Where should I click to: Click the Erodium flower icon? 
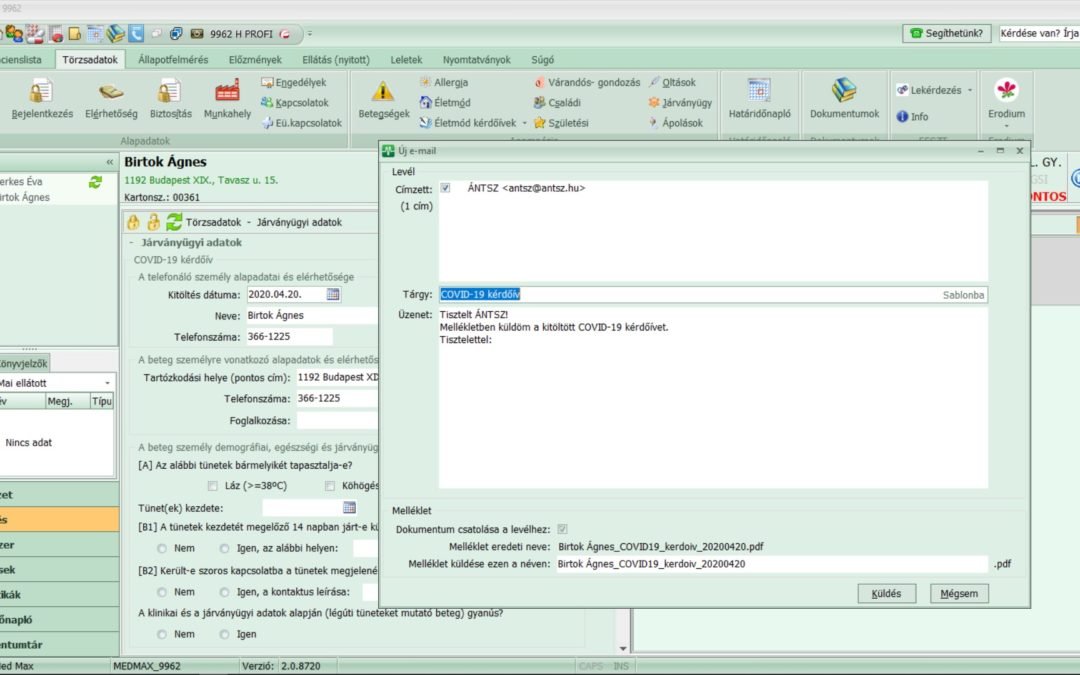click(x=1006, y=92)
